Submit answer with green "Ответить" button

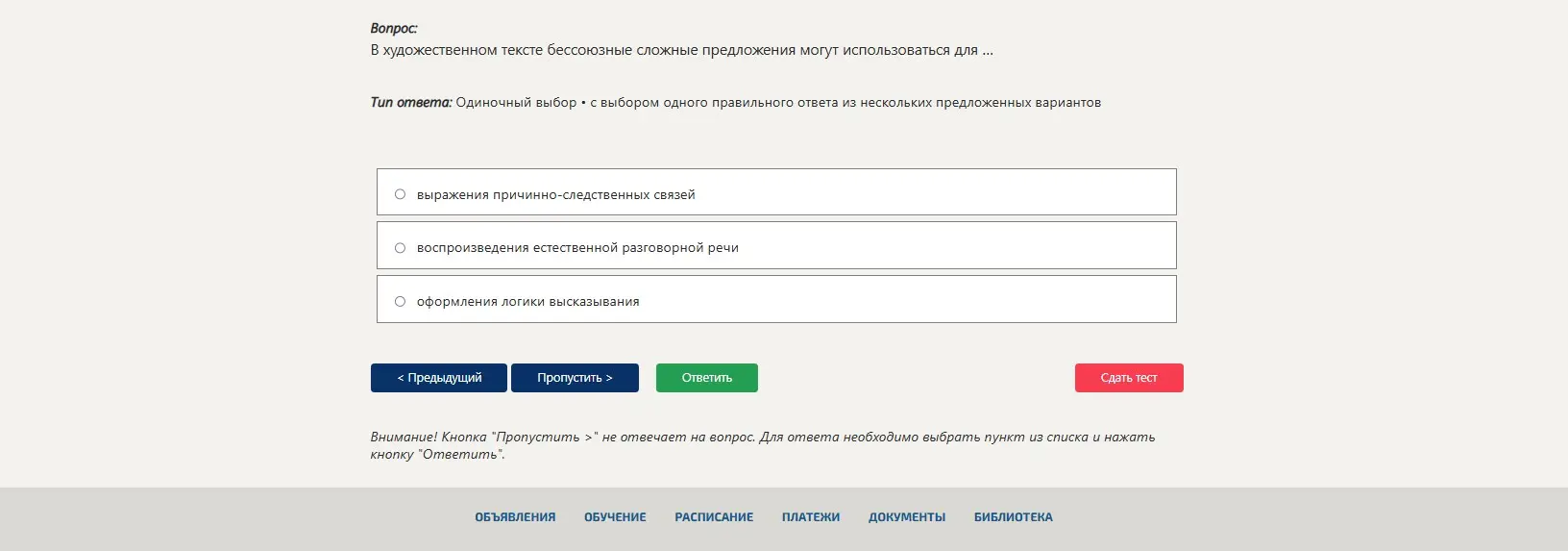pos(707,378)
